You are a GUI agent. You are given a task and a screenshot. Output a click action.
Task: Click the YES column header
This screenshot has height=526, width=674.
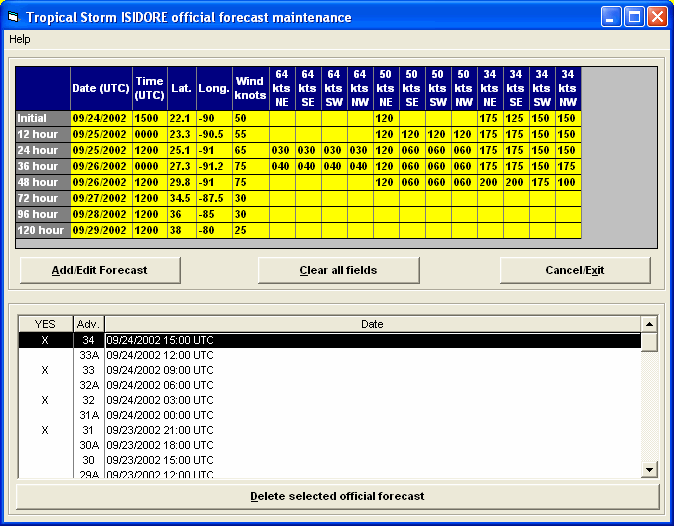click(45, 324)
